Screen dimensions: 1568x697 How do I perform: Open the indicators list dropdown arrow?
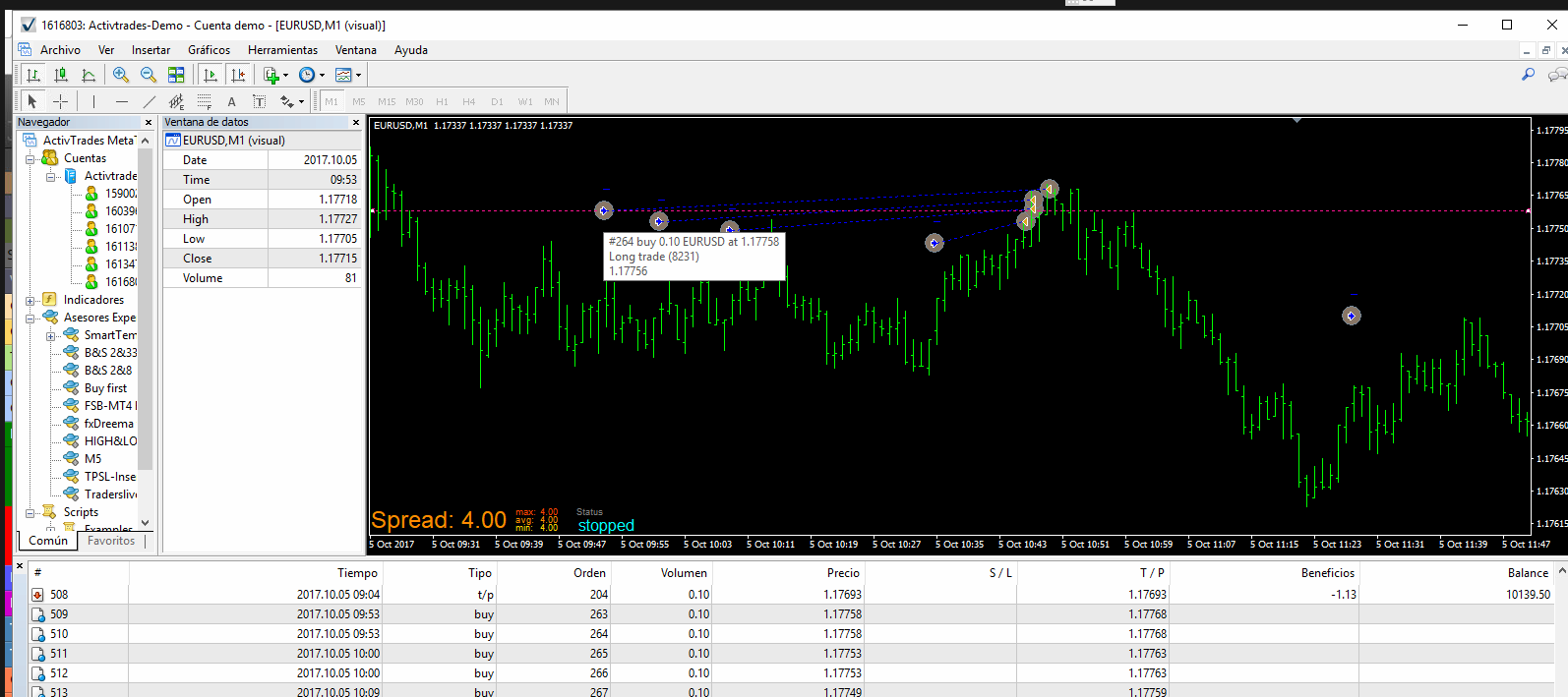pos(286,75)
